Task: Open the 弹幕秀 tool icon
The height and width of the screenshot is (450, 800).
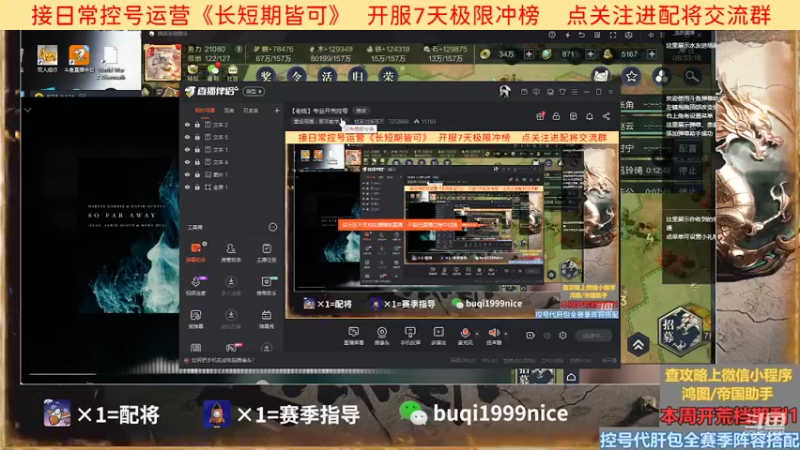Action: click(x=266, y=318)
